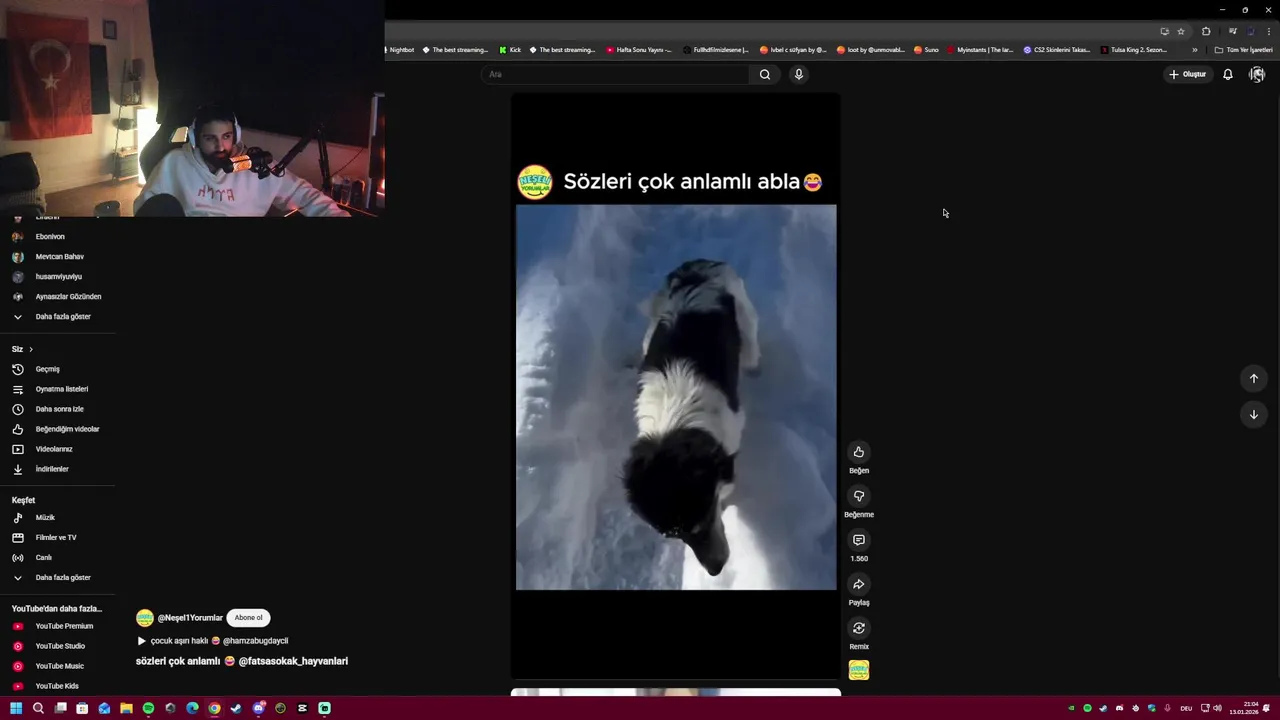This screenshot has height=720, width=1280.
Task: Open the @Neşeli1Yorumlar channel link
Action: [x=190, y=618]
